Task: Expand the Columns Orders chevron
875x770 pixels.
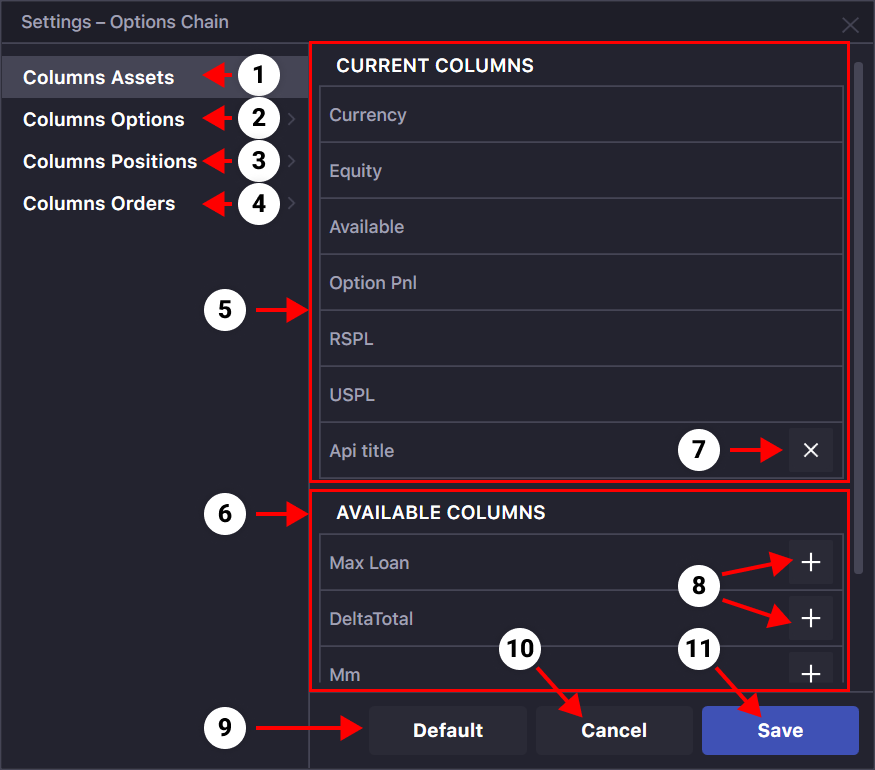Action: 291,203
